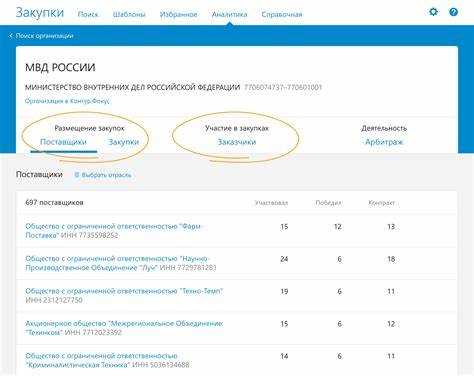This screenshot has height=376, width=474.
Task: Click participation value 24 in Луч row
Action: coord(284,259)
